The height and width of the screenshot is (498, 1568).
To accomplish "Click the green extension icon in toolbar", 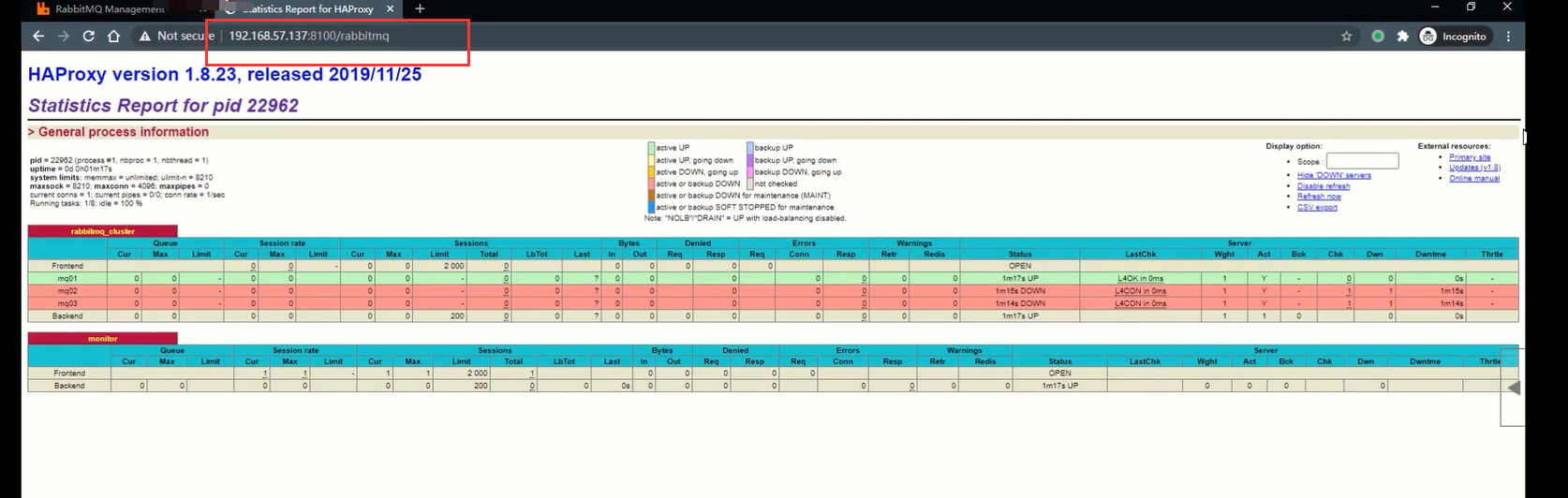I will [1378, 37].
